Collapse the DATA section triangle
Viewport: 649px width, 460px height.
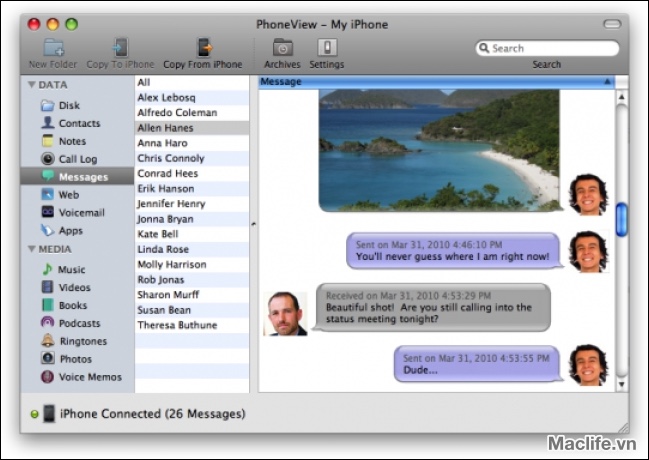coord(31,84)
